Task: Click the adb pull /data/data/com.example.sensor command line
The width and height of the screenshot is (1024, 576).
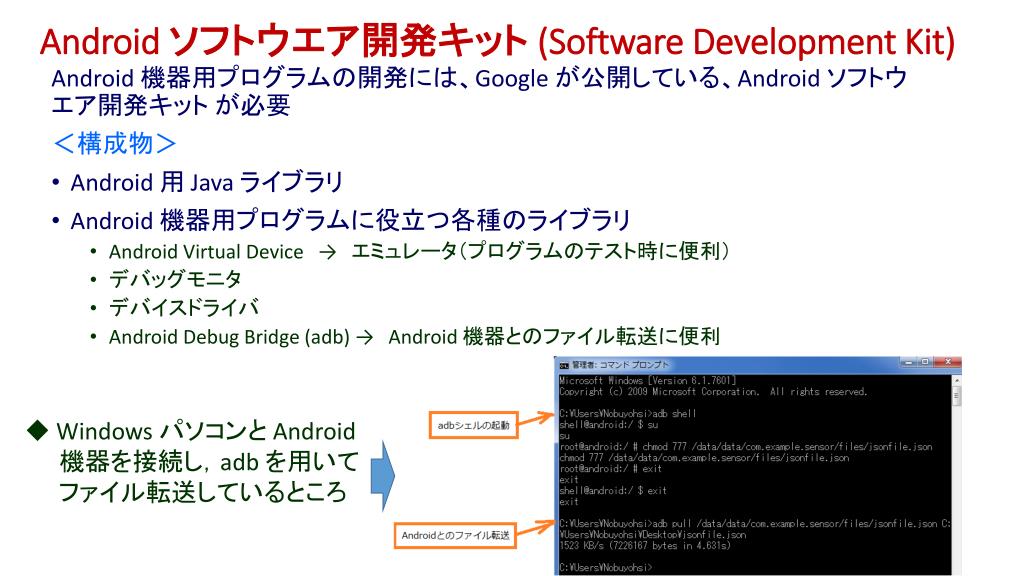Action: point(755,524)
